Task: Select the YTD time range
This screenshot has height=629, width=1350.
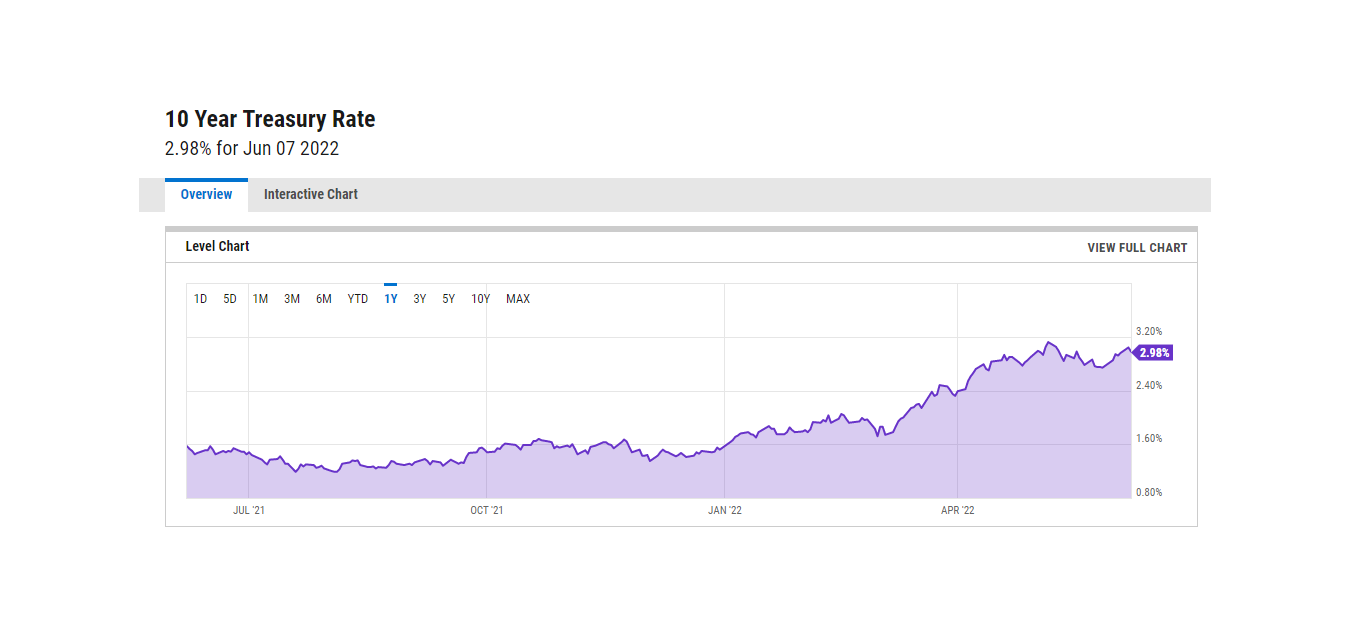Action: [358, 299]
